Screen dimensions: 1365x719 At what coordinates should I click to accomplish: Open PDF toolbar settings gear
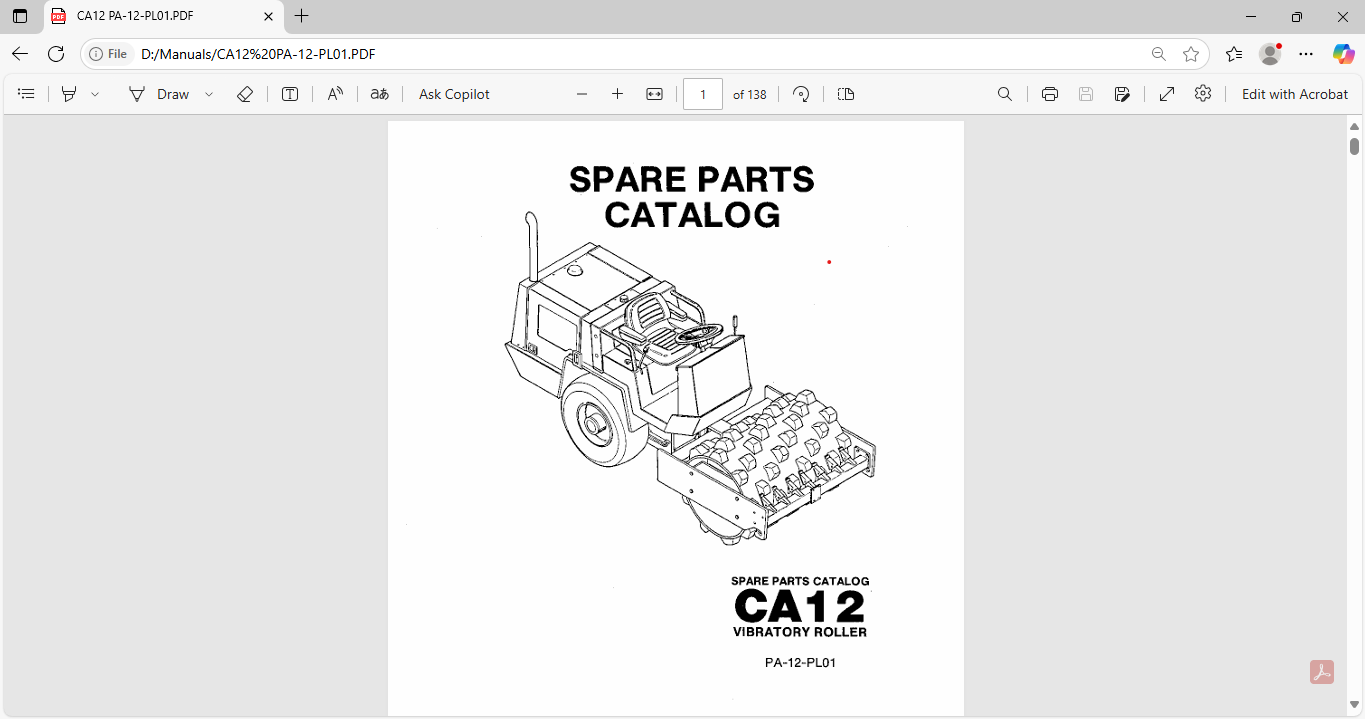(1203, 93)
